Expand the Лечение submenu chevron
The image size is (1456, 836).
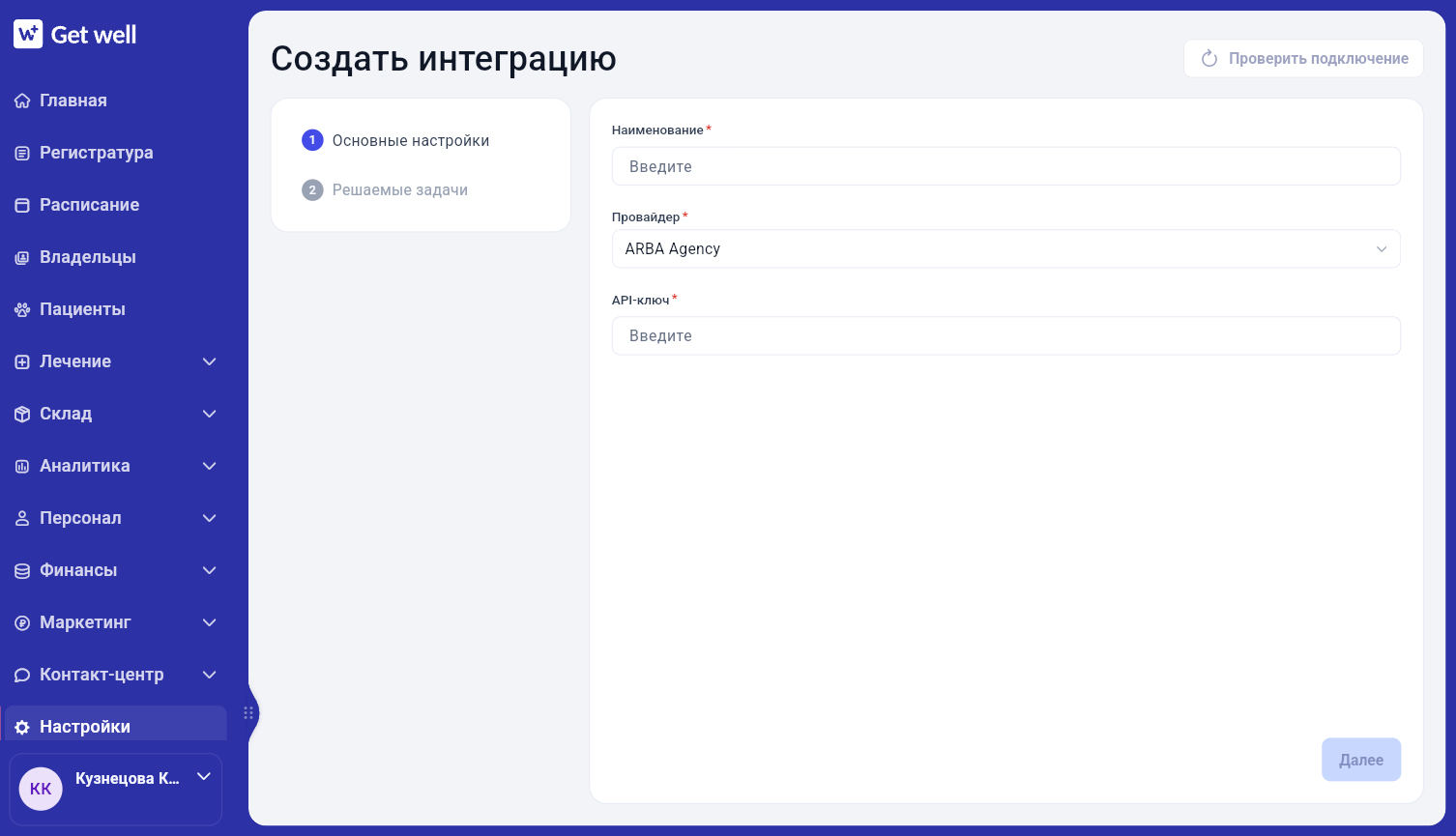pyautogui.click(x=210, y=361)
